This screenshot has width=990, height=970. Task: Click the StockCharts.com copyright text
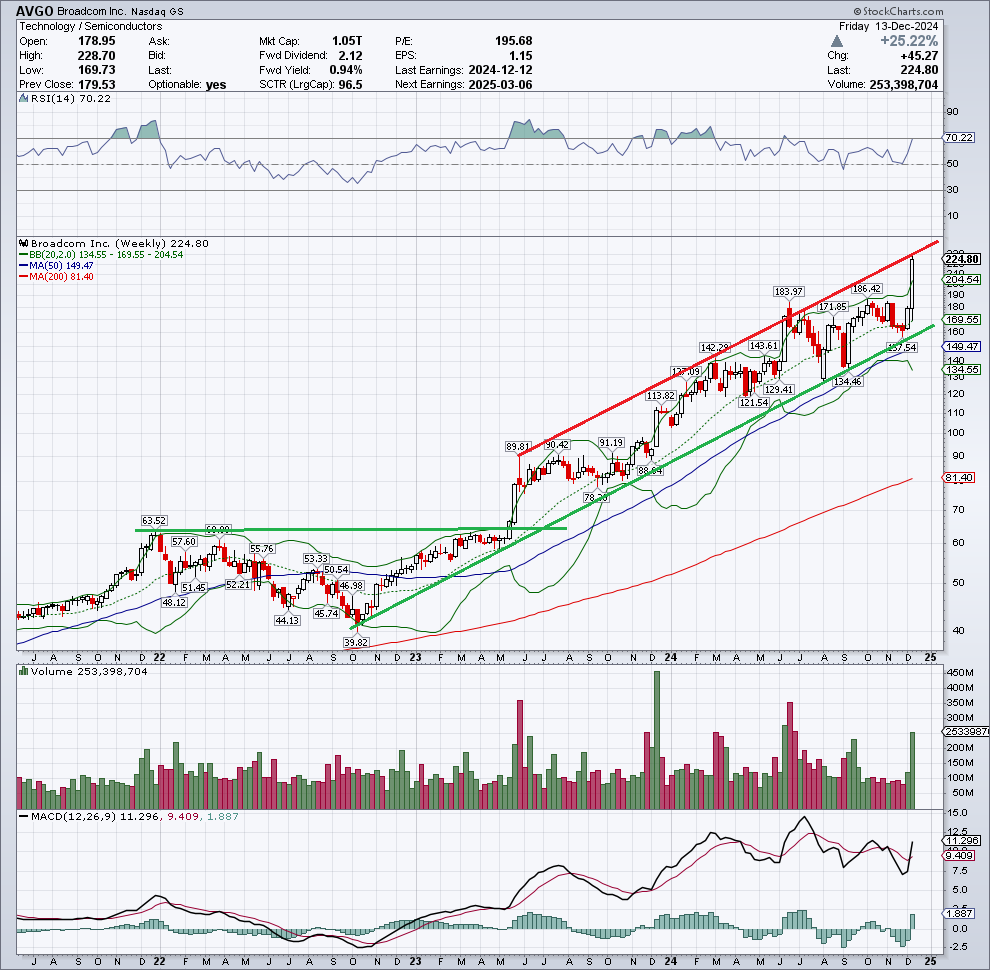click(x=898, y=11)
